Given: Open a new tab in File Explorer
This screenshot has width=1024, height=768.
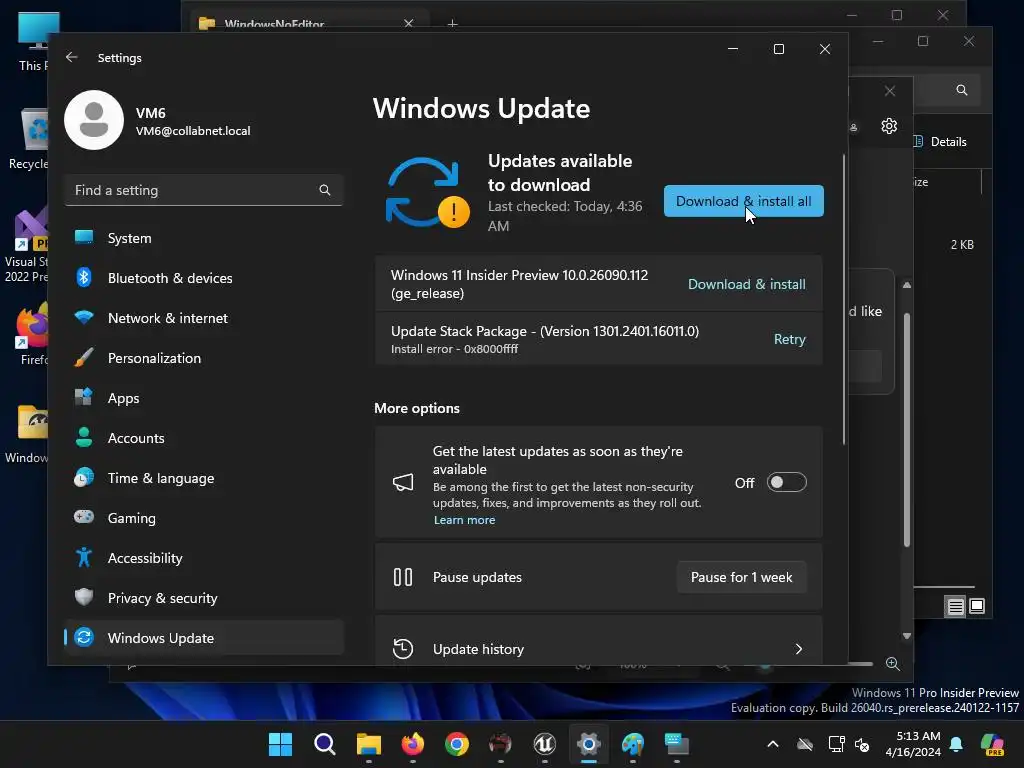Looking at the screenshot, I should point(453,24).
